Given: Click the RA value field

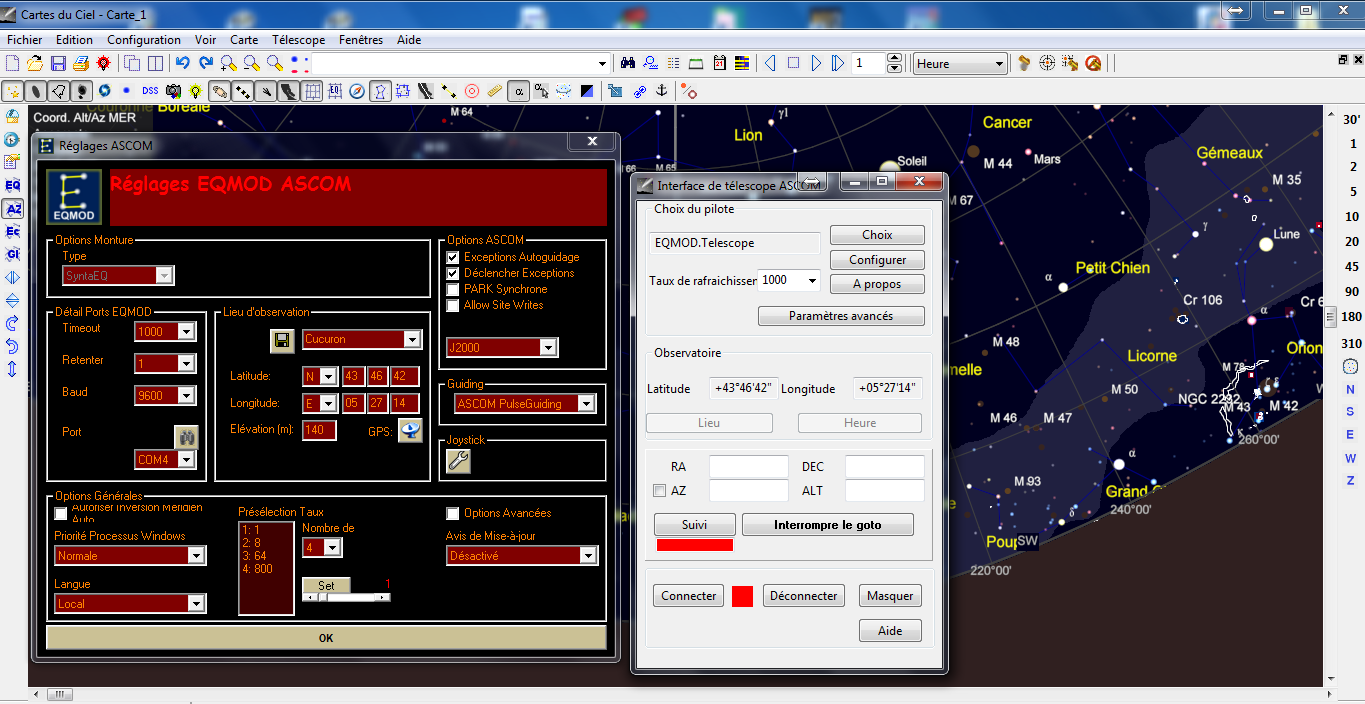Looking at the screenshot, I should (x=749, y=467).
